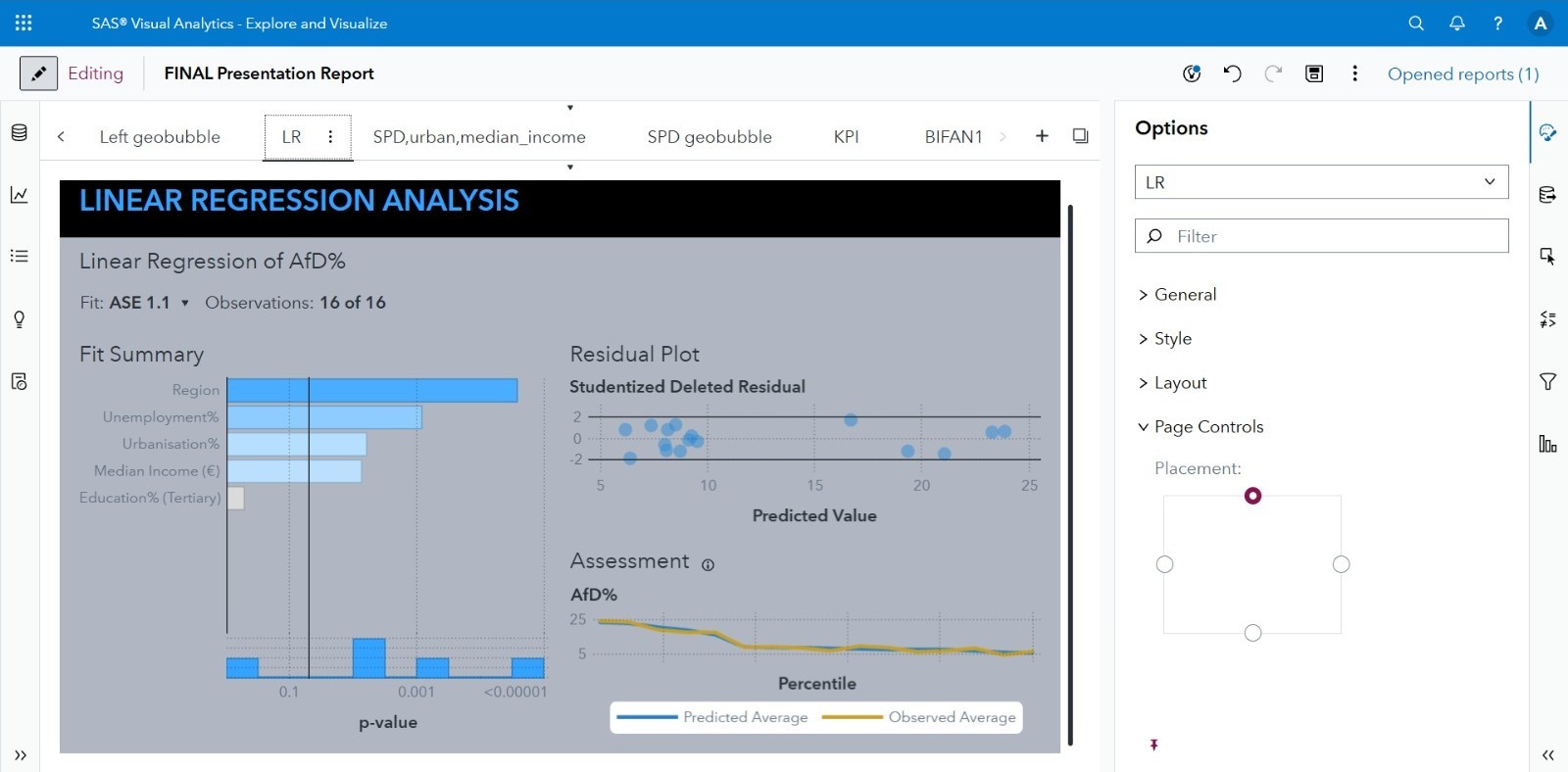Image resolution: width=1568 pixels, height=772 pixels.
Task: Save the report using the save icon
Action: (1314, 73)
